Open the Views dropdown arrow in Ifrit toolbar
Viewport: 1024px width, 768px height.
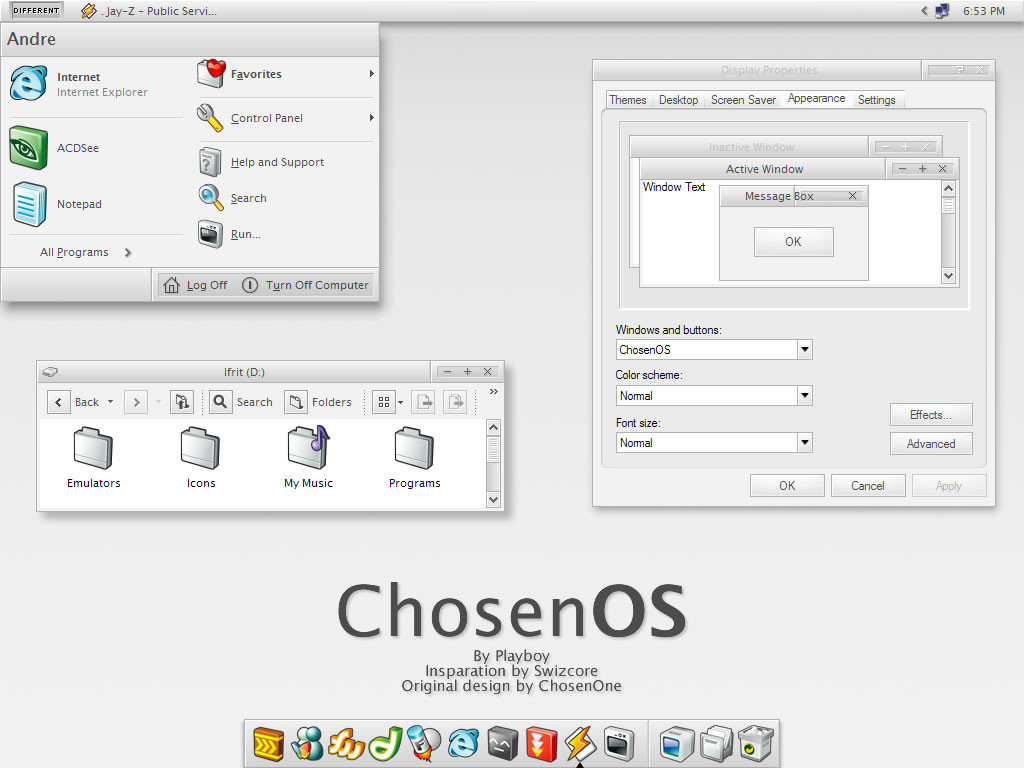400,402
